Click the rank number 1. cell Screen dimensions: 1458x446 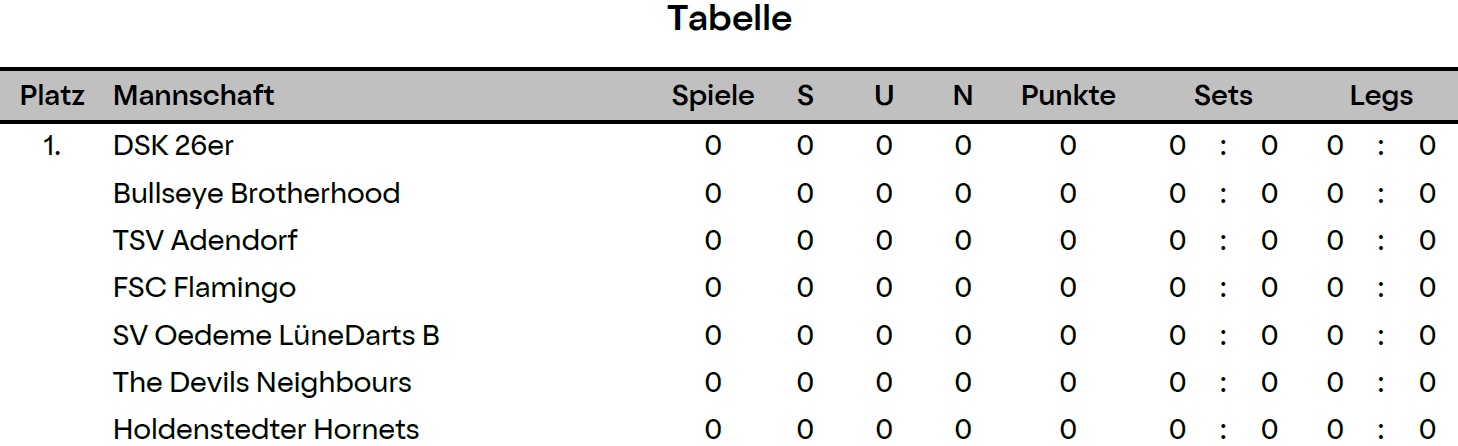click(52, 146)
